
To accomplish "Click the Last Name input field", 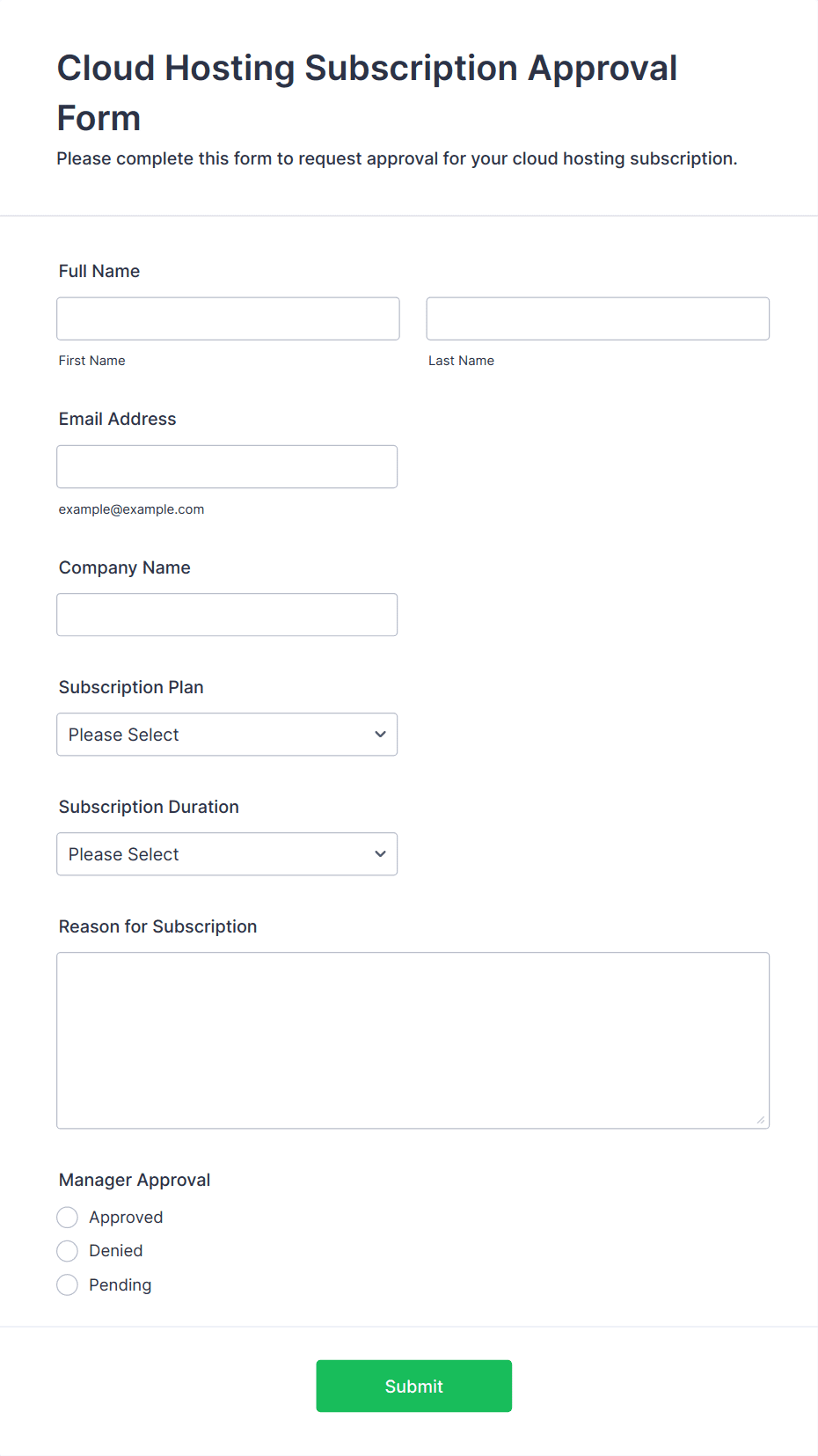I will click(597, 318).
